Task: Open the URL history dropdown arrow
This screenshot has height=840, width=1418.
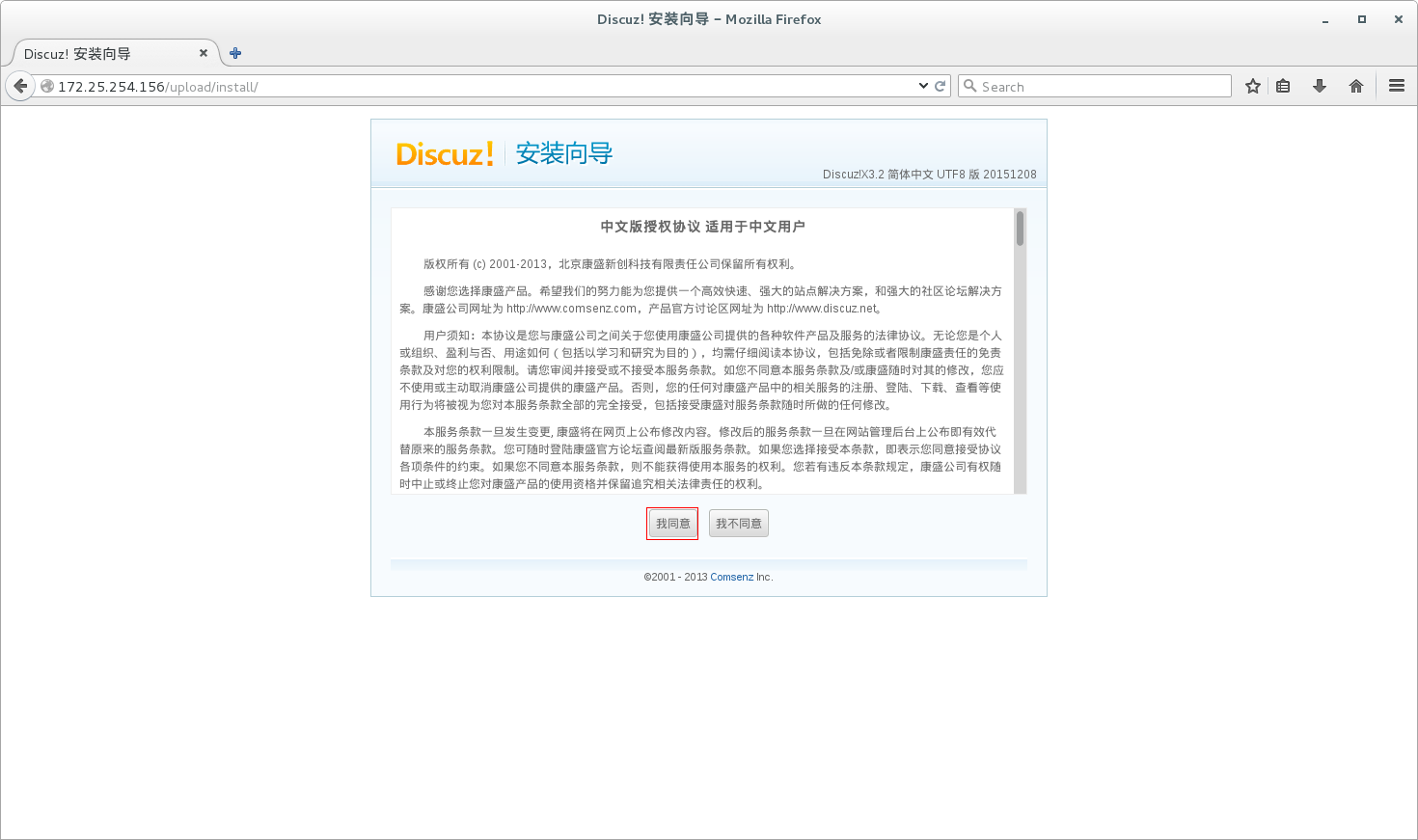Action: click(x=923, y=86)
